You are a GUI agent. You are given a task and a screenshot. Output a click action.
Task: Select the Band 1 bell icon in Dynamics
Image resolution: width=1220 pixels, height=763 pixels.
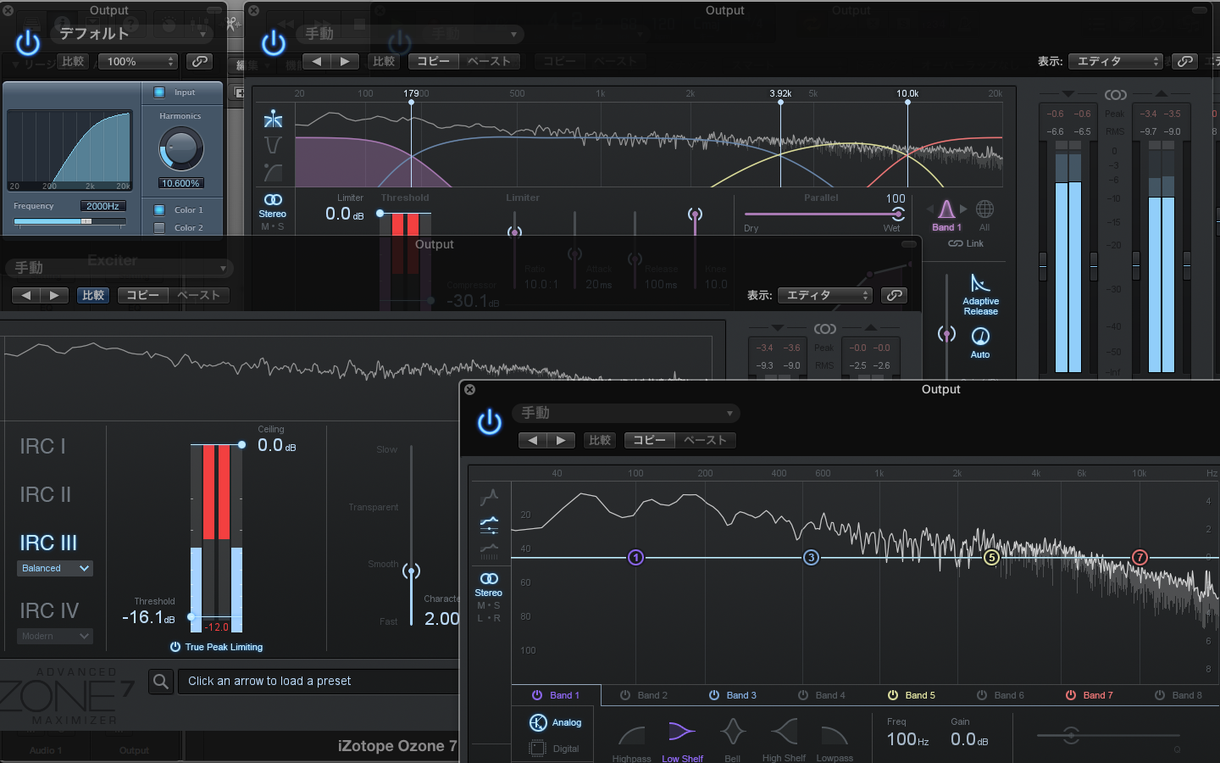tap(946, 210)
